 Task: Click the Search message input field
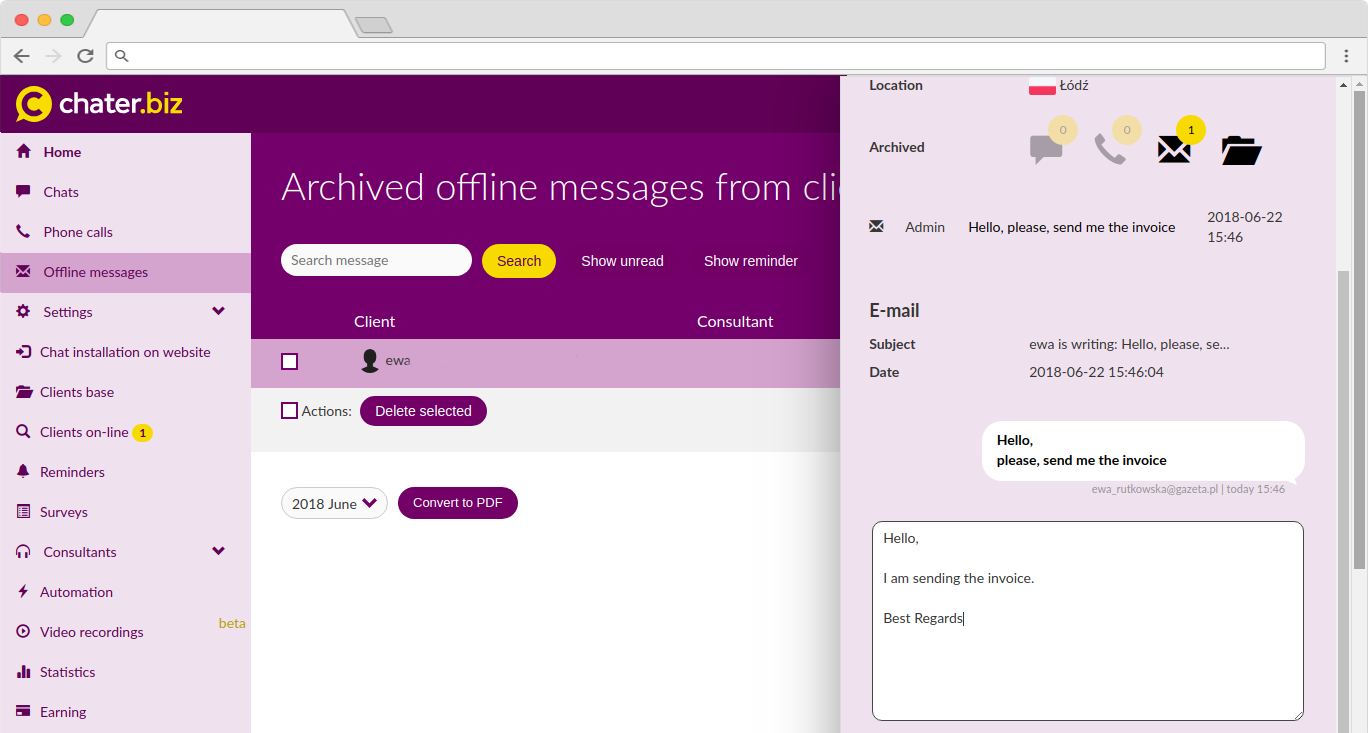tap(376, 260)
